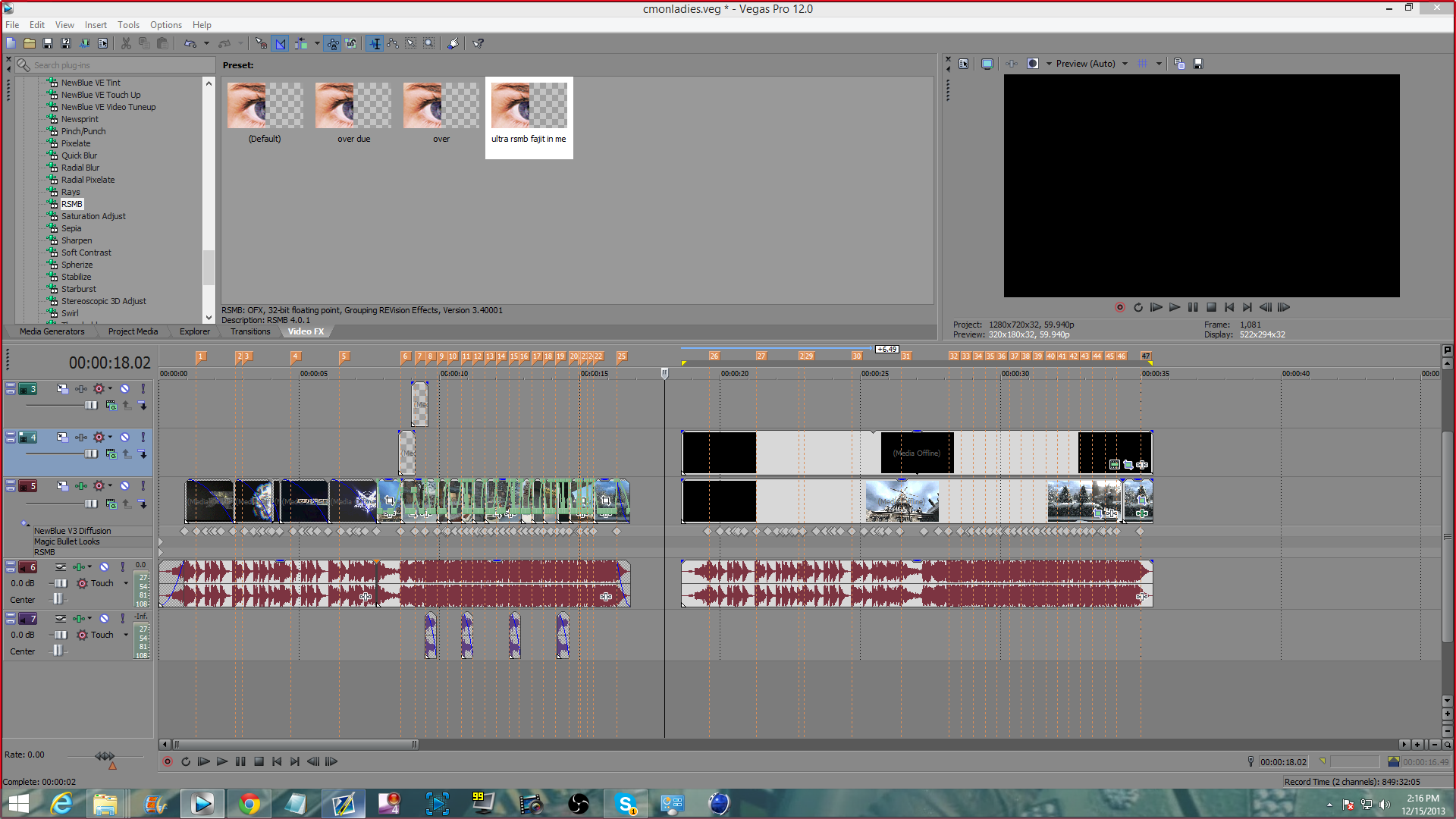
Task: Open Track FX on track 5
Action: pos(81,486)
